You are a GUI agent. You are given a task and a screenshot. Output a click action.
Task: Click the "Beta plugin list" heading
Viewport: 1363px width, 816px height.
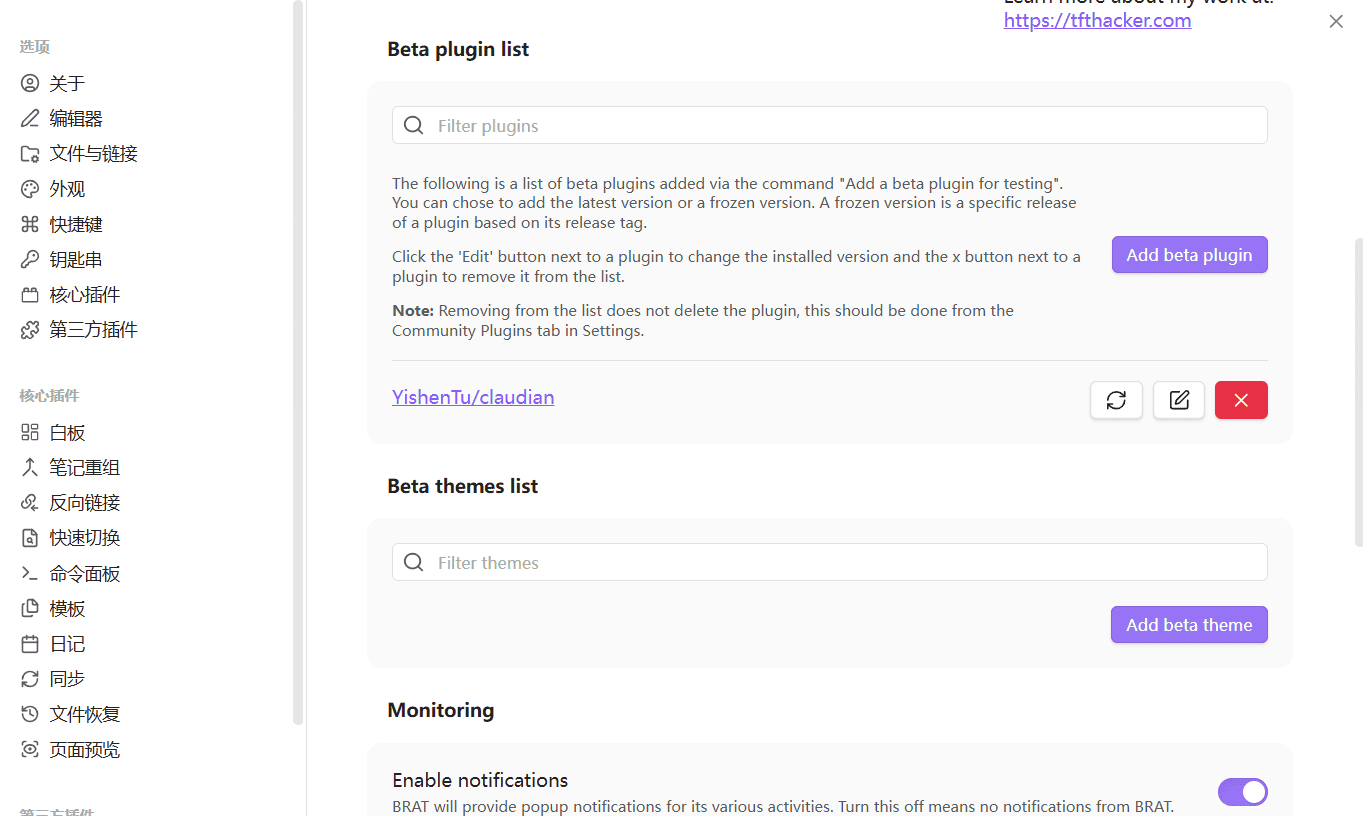458,49
